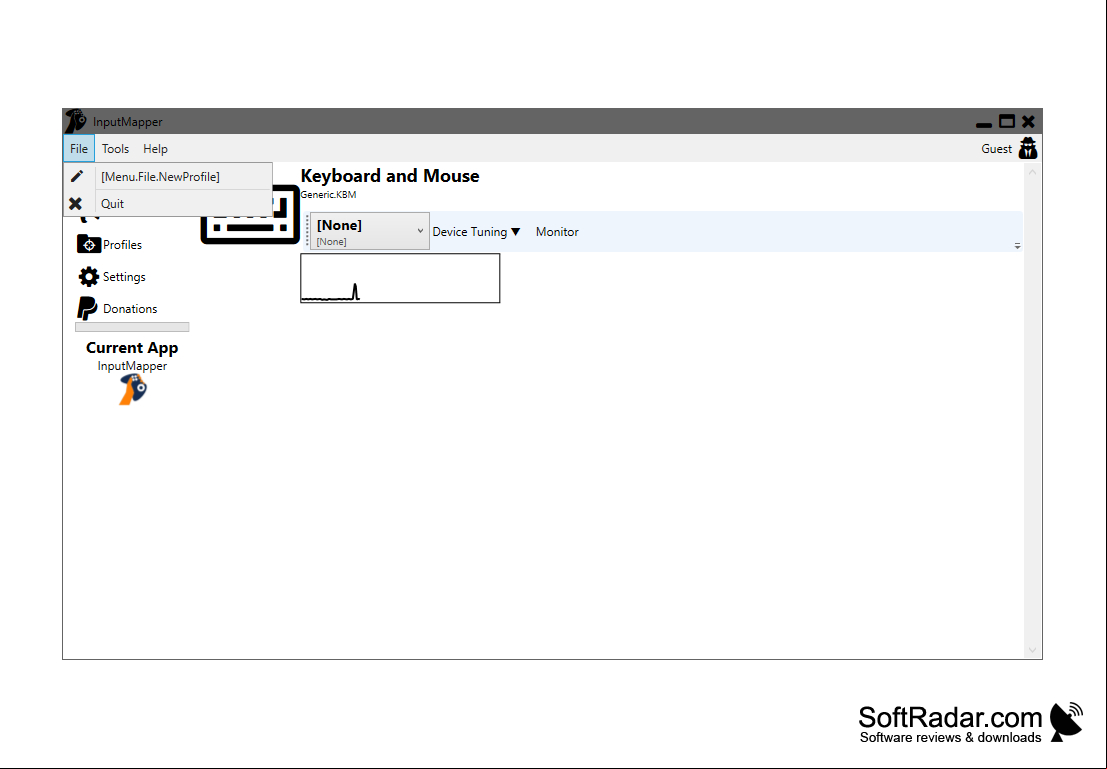Expand the Device Tuning dropdown
The height and width of the screenshot is (769, 1107).
point(476,232)
